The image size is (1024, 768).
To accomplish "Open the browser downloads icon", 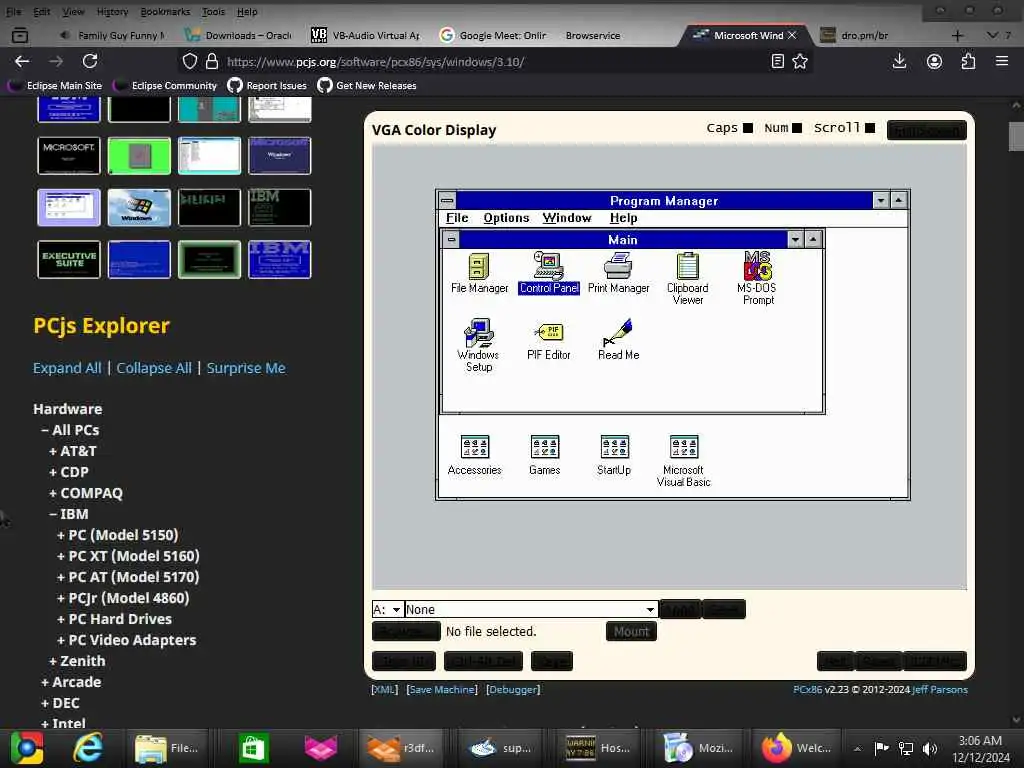I will [x=899, y=61].
